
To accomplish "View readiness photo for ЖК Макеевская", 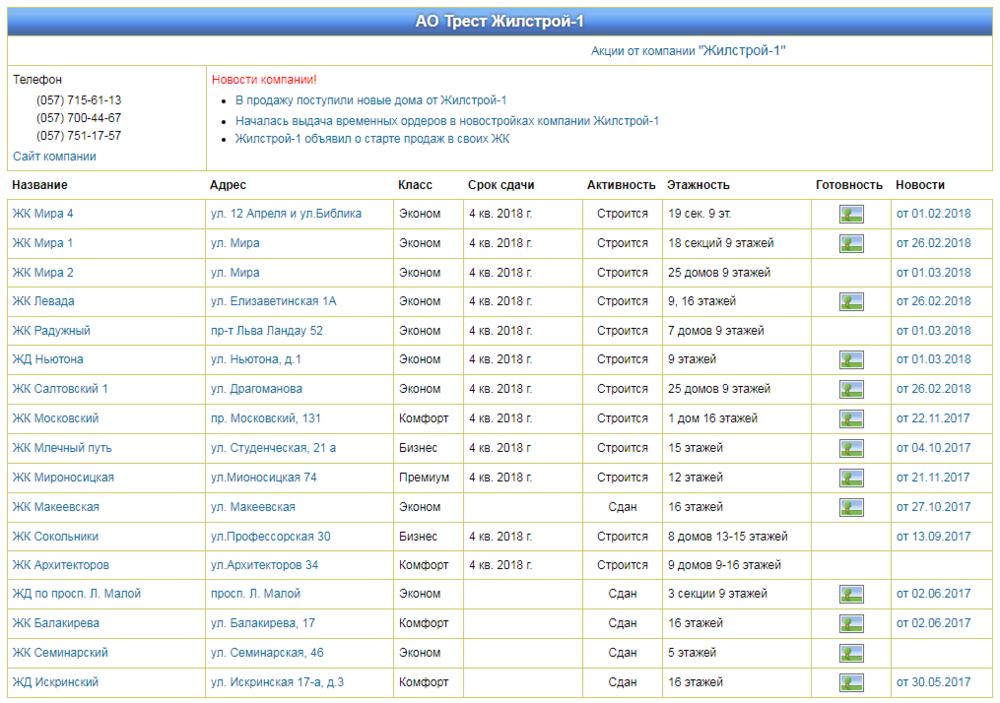I will 851,507.
